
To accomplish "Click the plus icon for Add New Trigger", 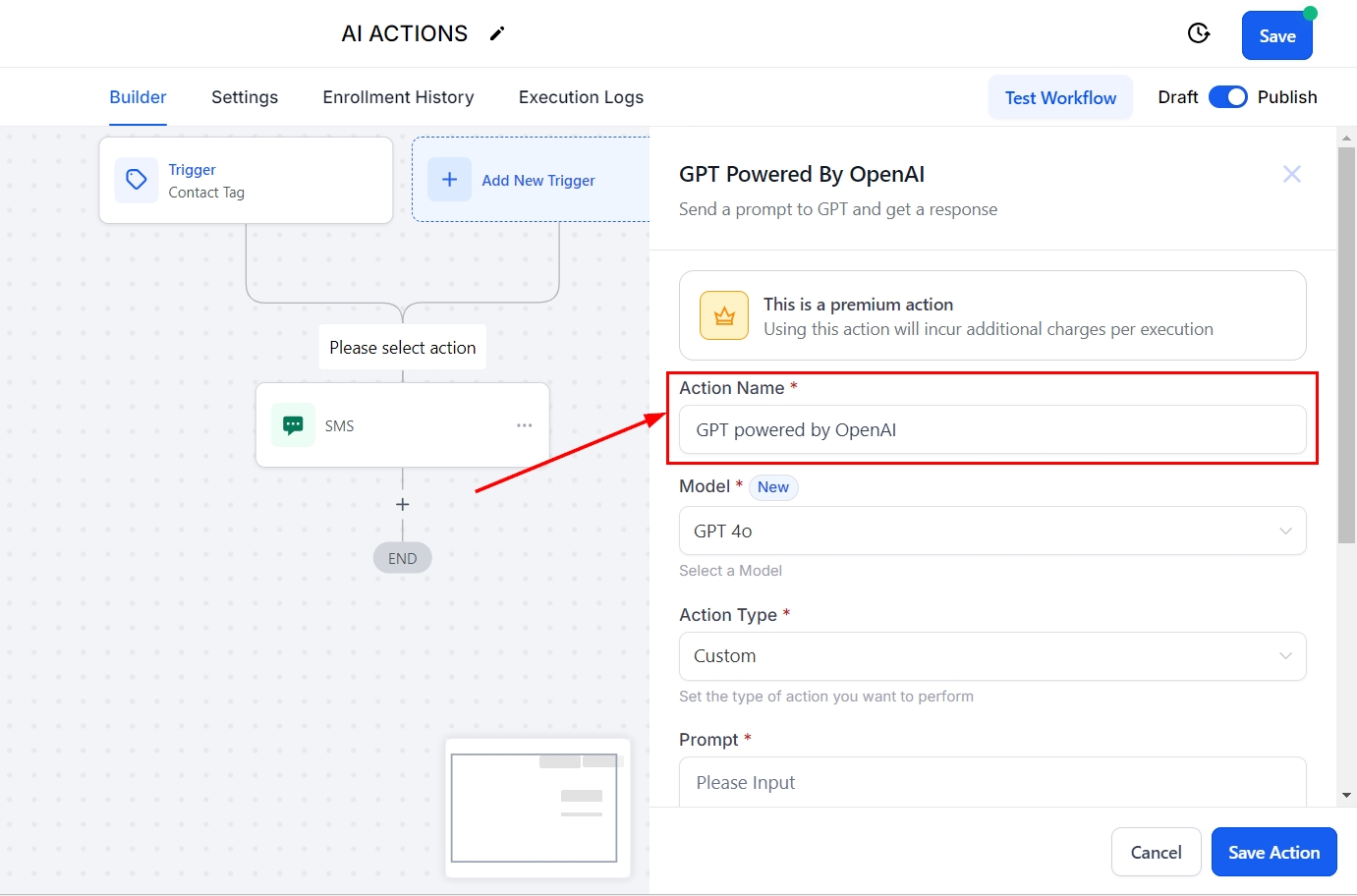I will point(449,180).
